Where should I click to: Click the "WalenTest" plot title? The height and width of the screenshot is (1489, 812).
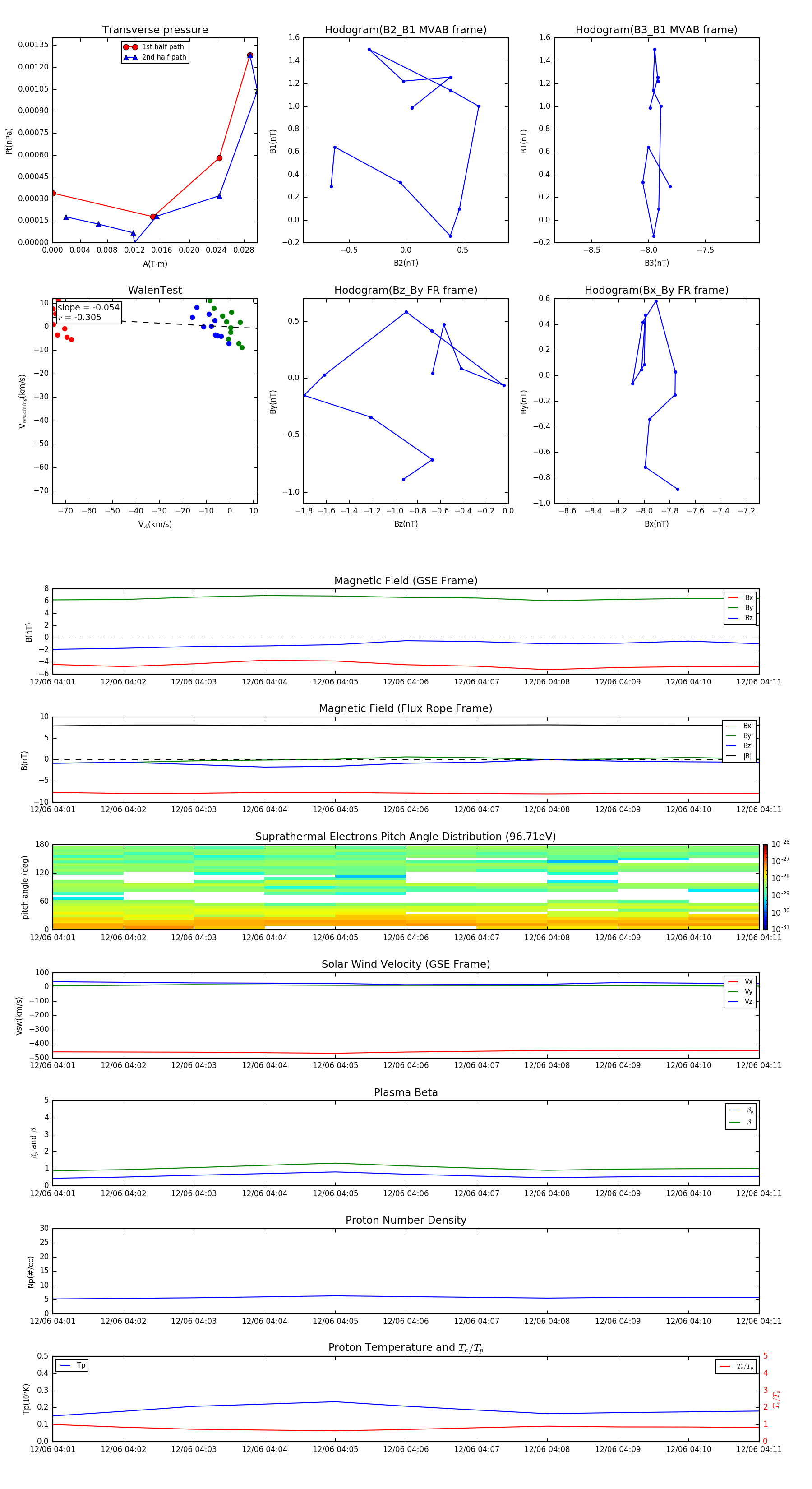click(x=155, y=290)
